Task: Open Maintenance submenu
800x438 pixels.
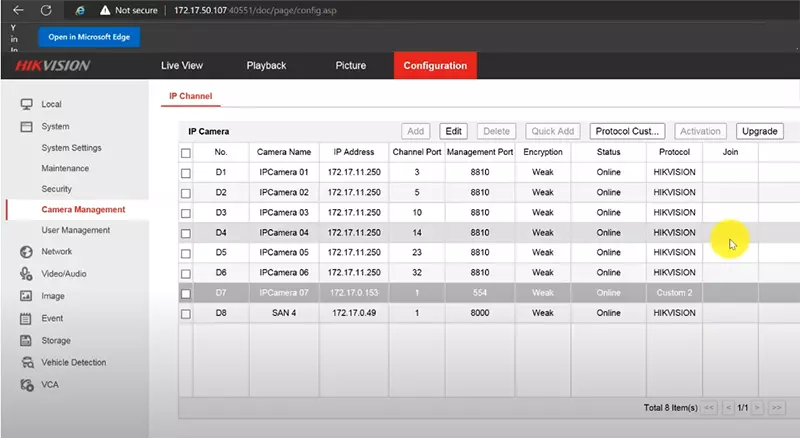Action: [65, 168]
